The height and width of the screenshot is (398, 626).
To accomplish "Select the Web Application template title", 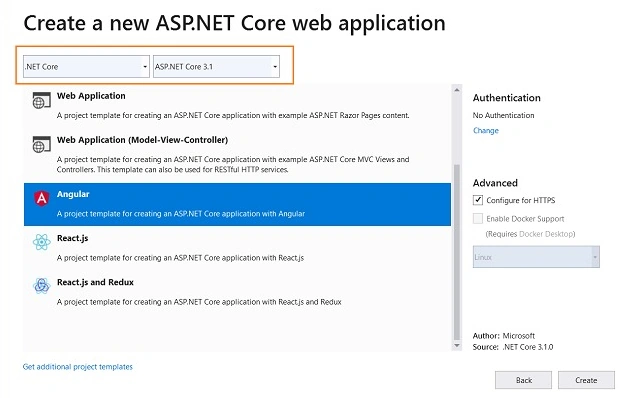I will pyautogui.click(x=91, y=96).
